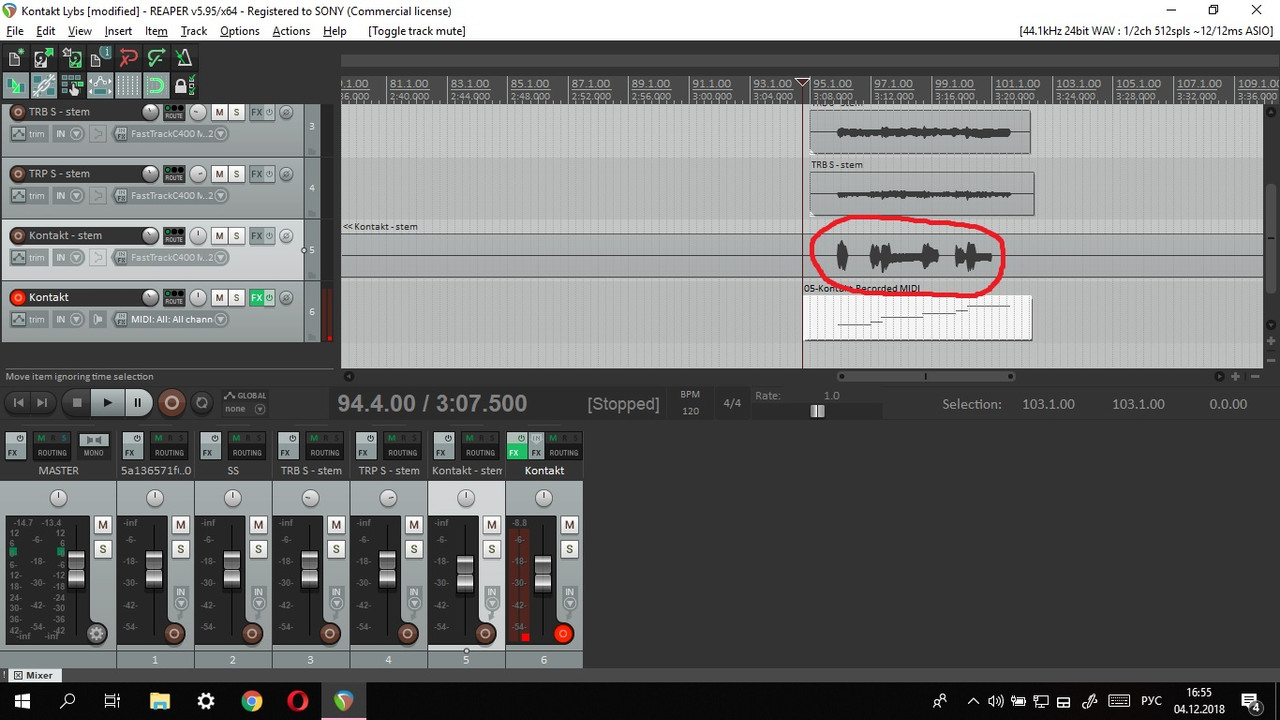Viewport: 1280px width, 720px height.
Task: Toggle auto-crossfade toolbar icon
Action: pyautogui.click(x=15, y=85)
